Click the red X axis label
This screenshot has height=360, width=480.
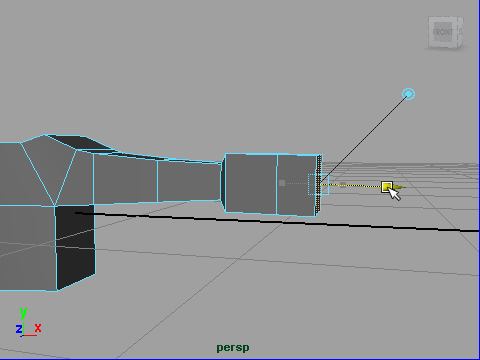(x=38, y=328)
